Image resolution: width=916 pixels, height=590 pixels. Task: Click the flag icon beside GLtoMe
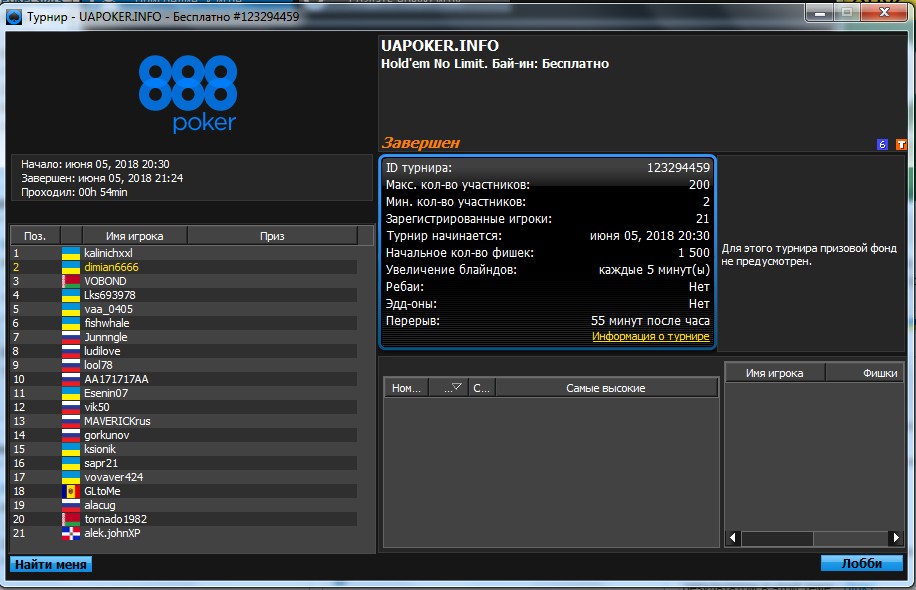click(71, 491)
